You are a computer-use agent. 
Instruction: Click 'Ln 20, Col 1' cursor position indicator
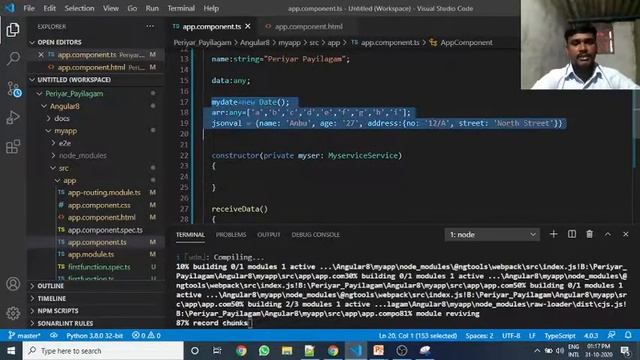pyautogui.click(x=418, y=336)
